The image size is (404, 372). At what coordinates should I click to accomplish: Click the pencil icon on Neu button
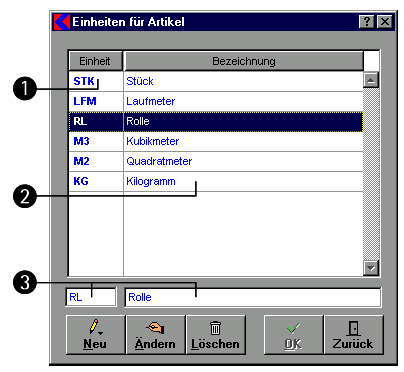pos(95,327)
